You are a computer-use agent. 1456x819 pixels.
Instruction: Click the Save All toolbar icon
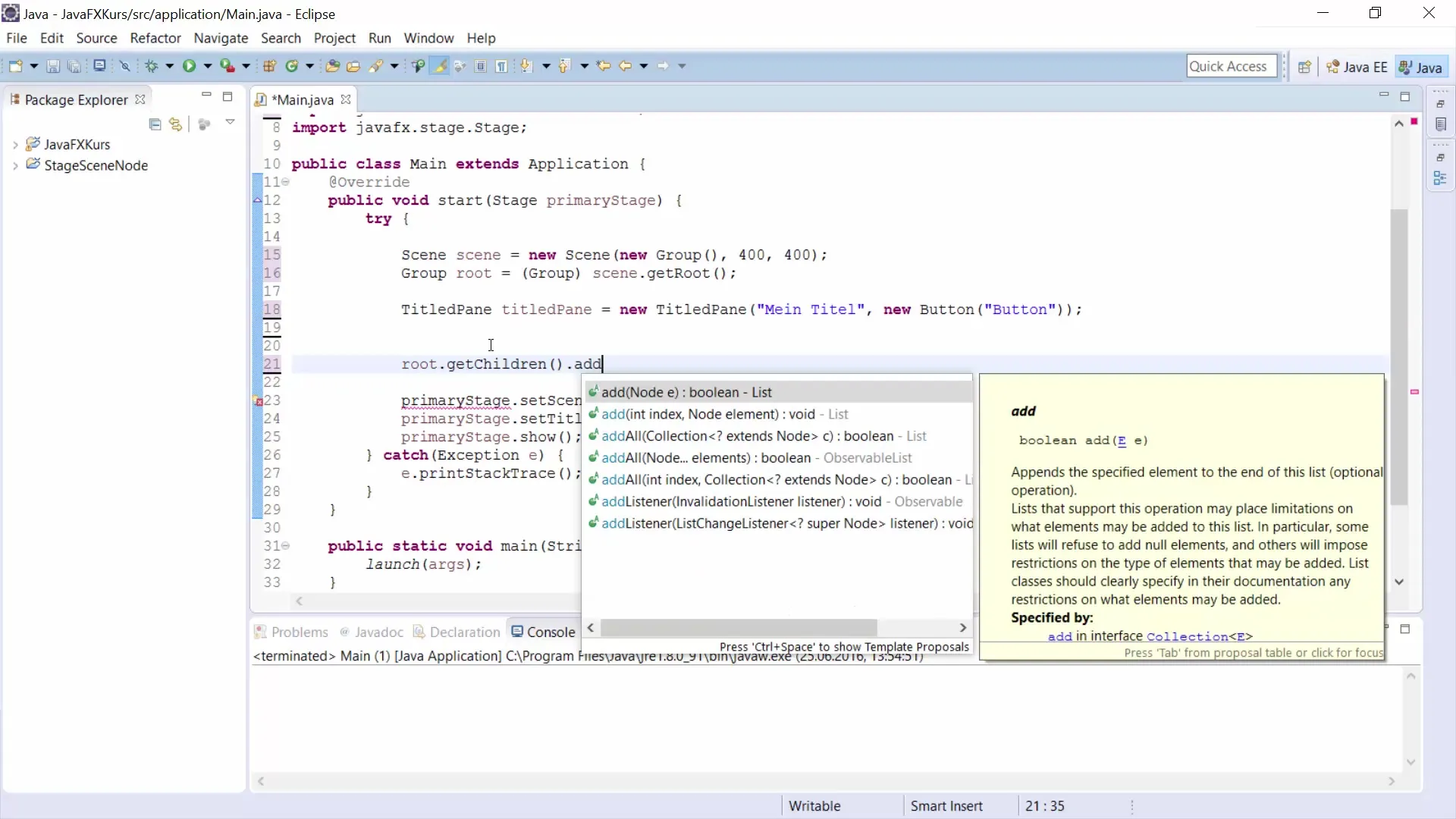(74, 66)
